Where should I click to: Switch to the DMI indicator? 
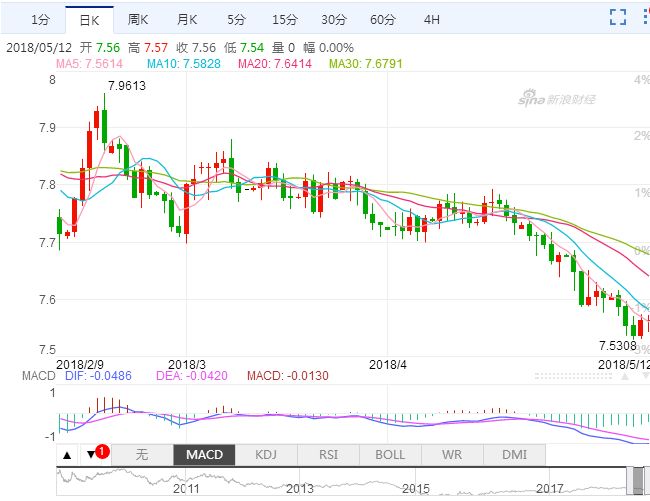[x=514, y=455]
